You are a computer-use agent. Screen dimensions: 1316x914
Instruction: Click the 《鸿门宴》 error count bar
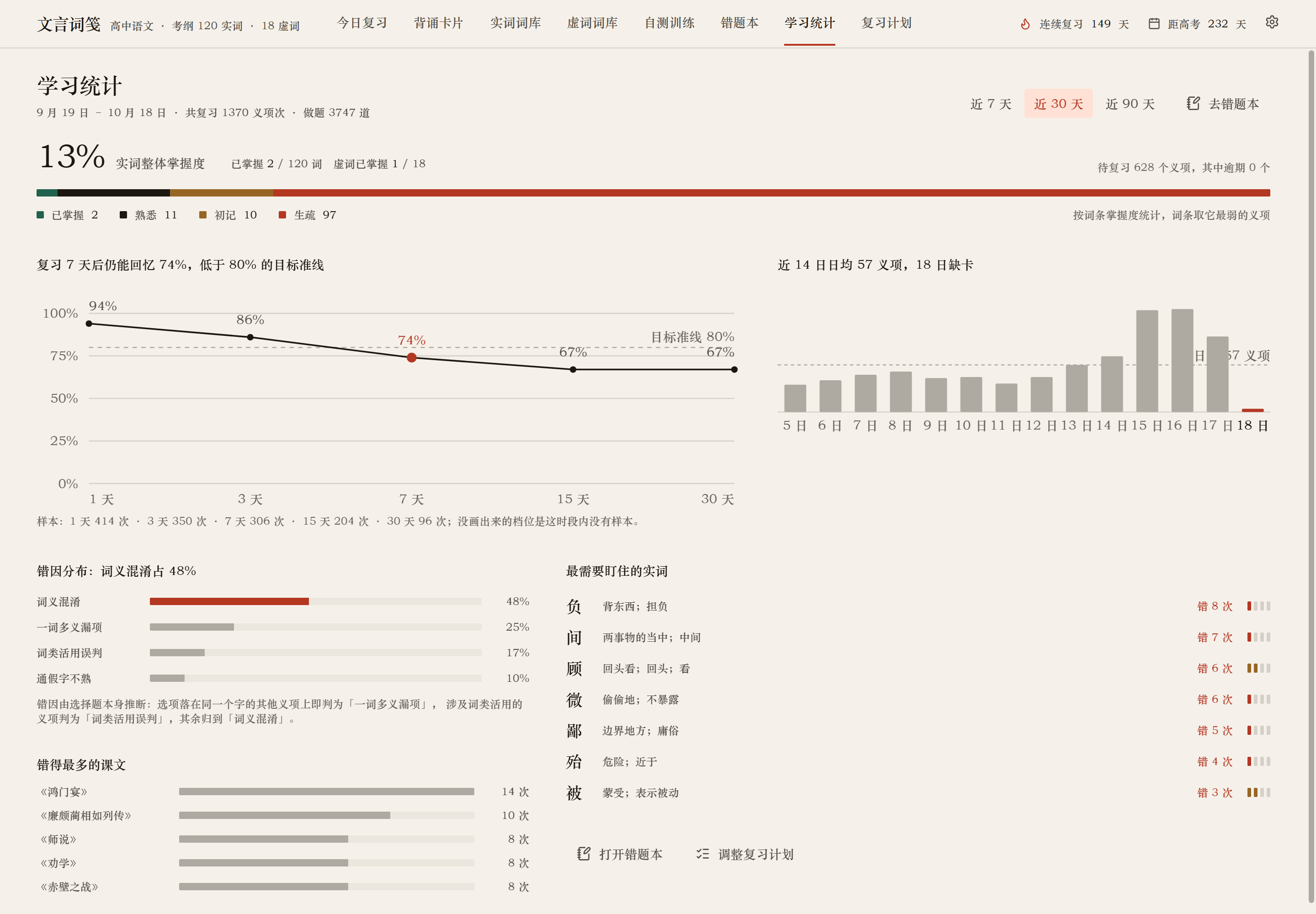pos(326,792)
